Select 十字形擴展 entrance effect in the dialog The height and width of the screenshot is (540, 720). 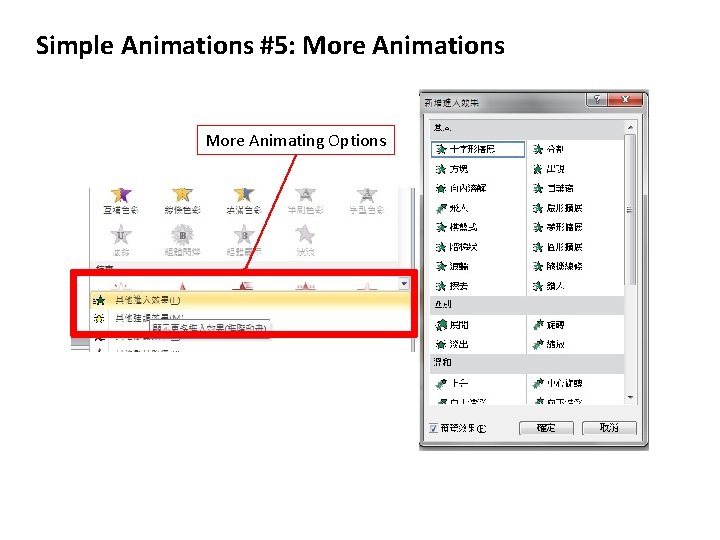coord(478,149)
